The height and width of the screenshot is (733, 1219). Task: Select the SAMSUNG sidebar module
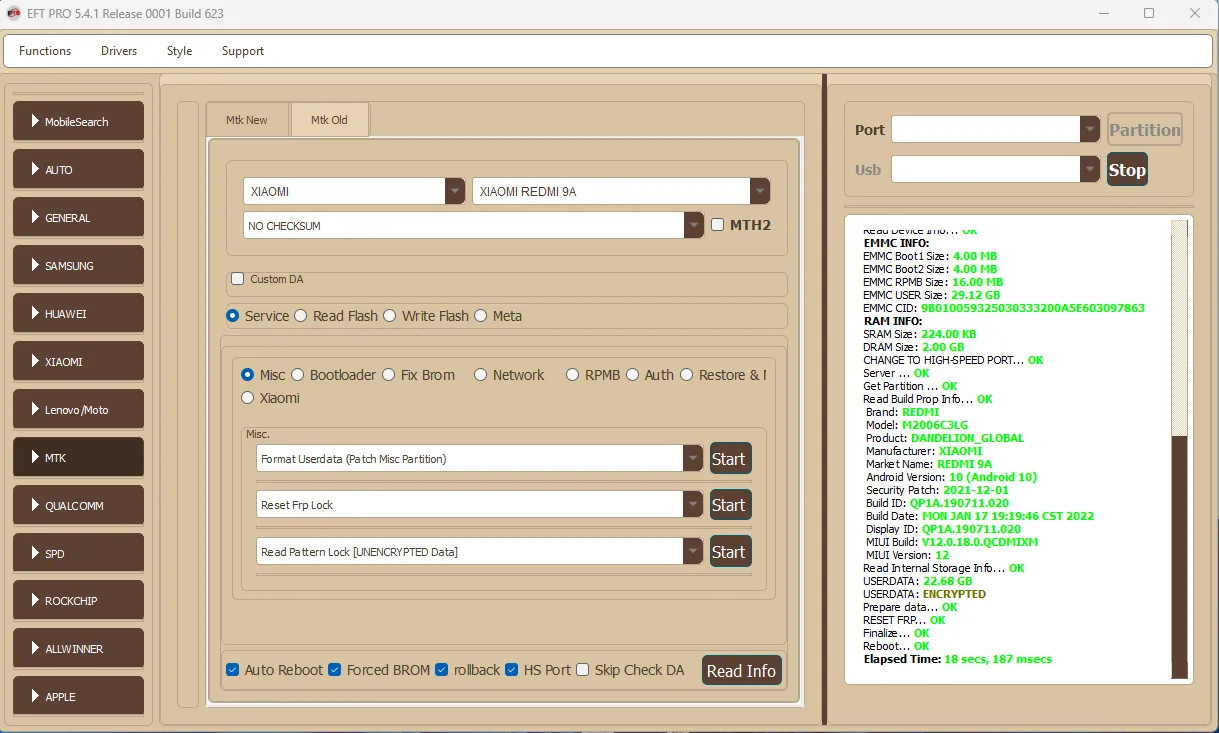pyautogui.click(x=78, y=265)
